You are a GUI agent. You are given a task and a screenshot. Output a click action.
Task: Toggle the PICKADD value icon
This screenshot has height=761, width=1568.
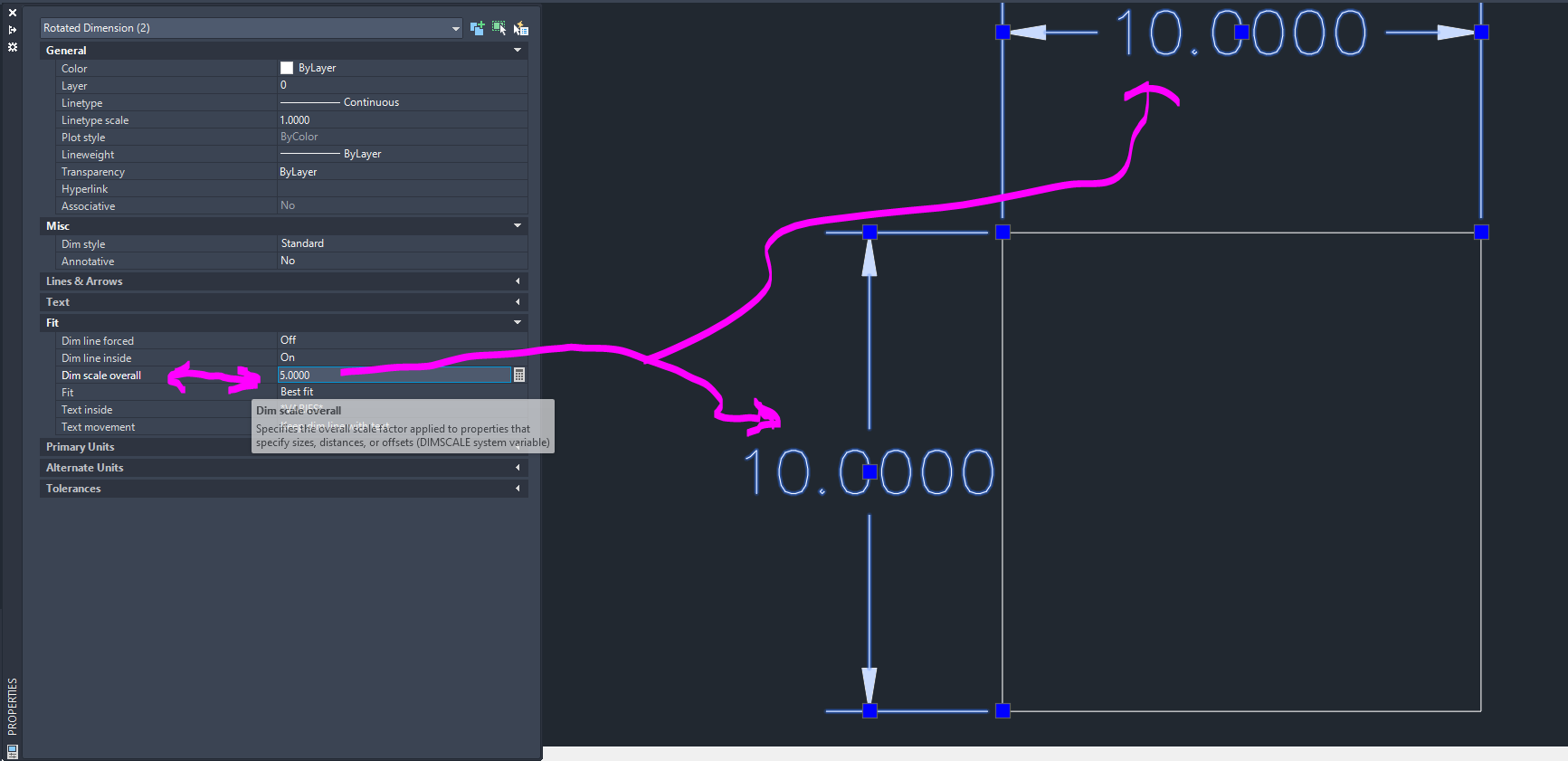click(x=477, y=28)
